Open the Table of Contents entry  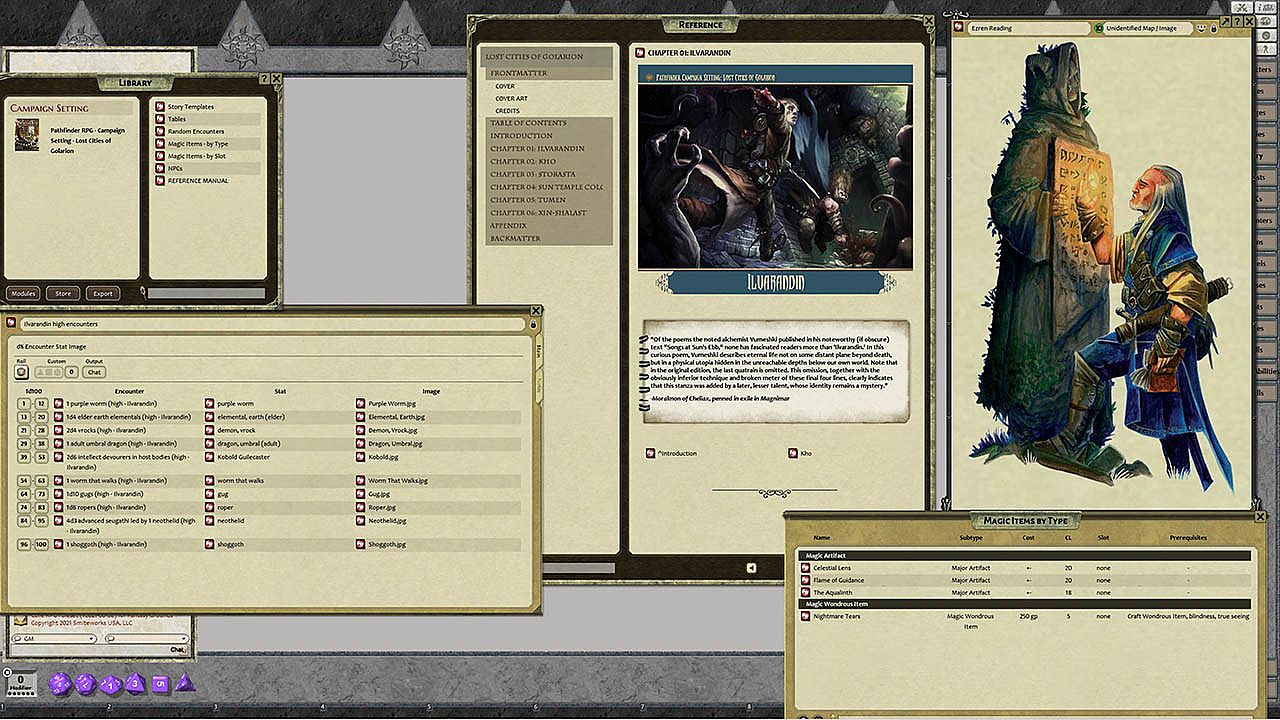pos(527,123)
